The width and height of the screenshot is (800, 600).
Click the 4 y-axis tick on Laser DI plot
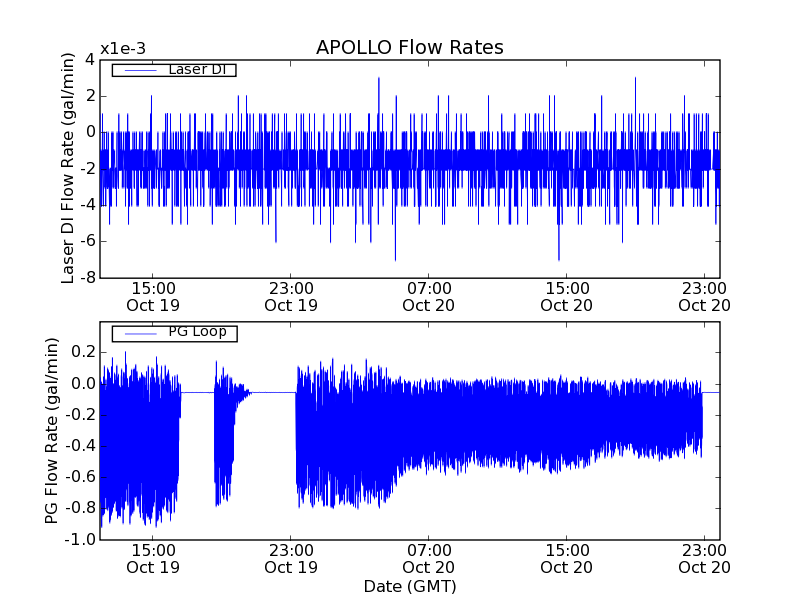[90, 59]
